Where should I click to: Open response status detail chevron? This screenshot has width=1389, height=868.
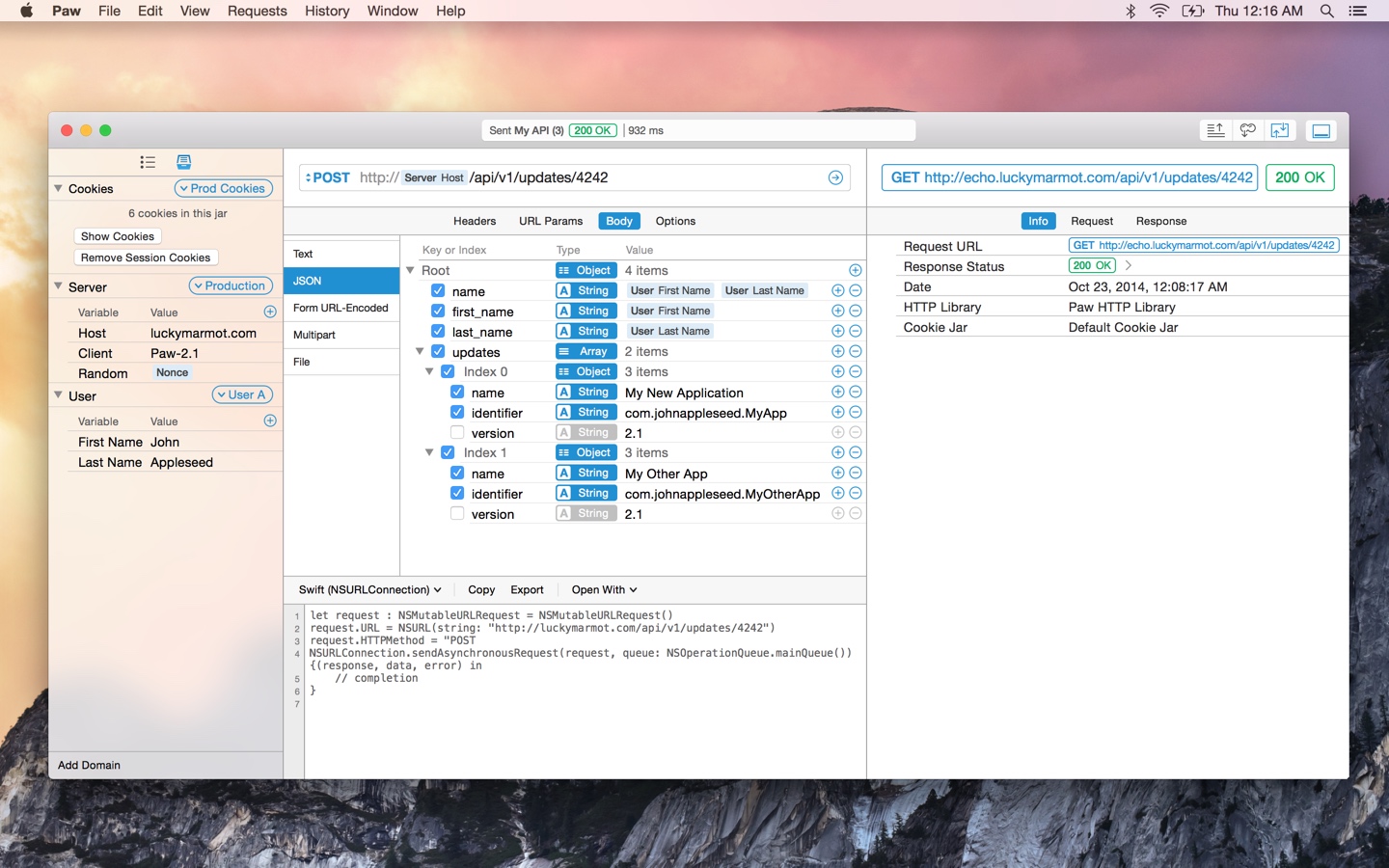1128,265
